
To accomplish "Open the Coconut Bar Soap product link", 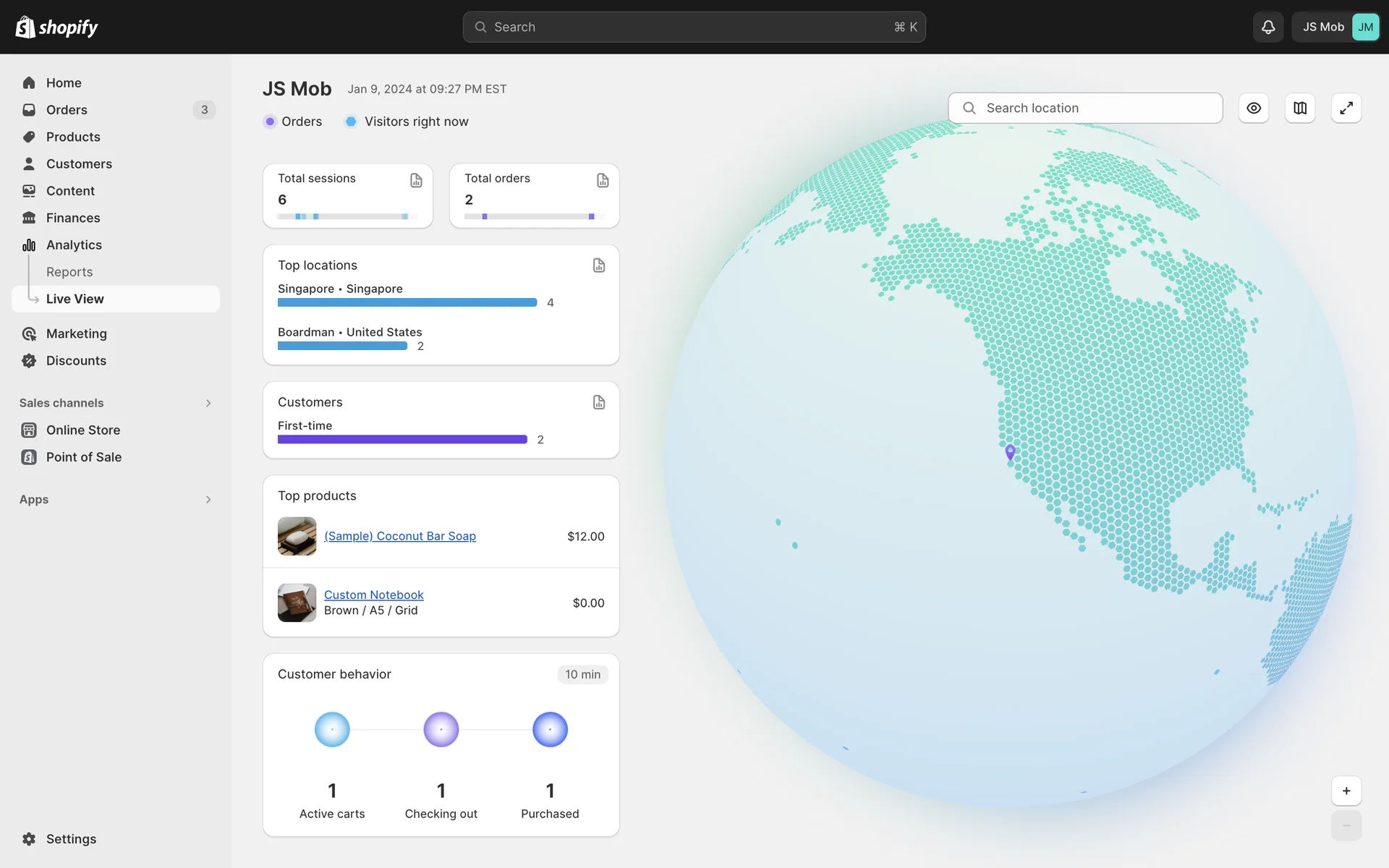I will (x=399, y=536).
